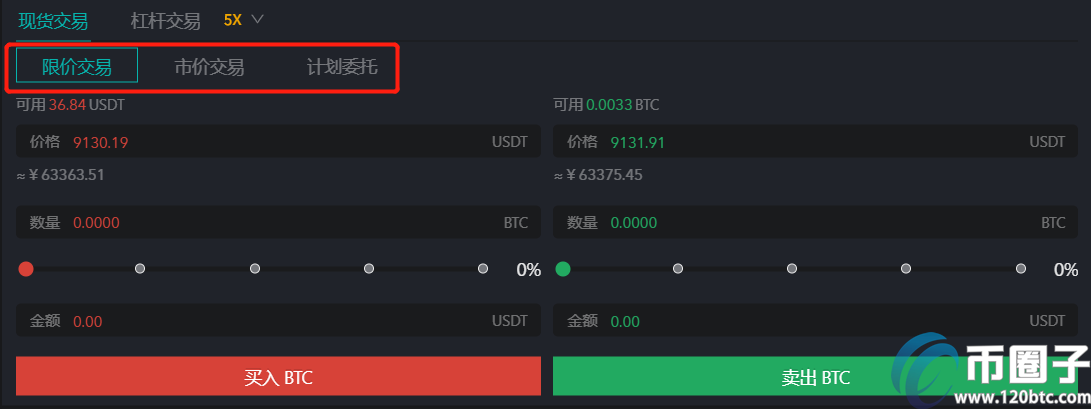Set buy slider to the 25% marker
The height and width of the screenshot is (409, 1091).
(140, 268)
